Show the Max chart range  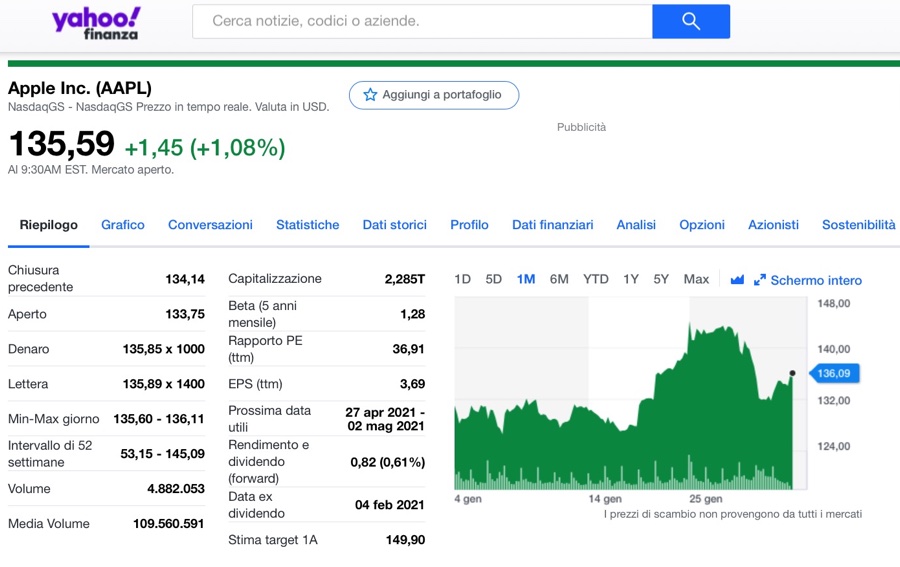click(696, 279)
